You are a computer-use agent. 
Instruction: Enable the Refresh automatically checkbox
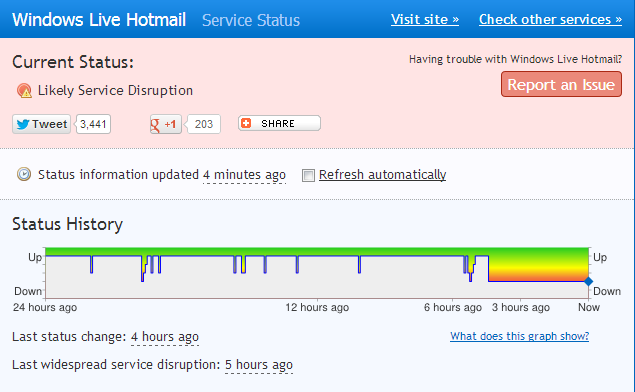(308, 175)
